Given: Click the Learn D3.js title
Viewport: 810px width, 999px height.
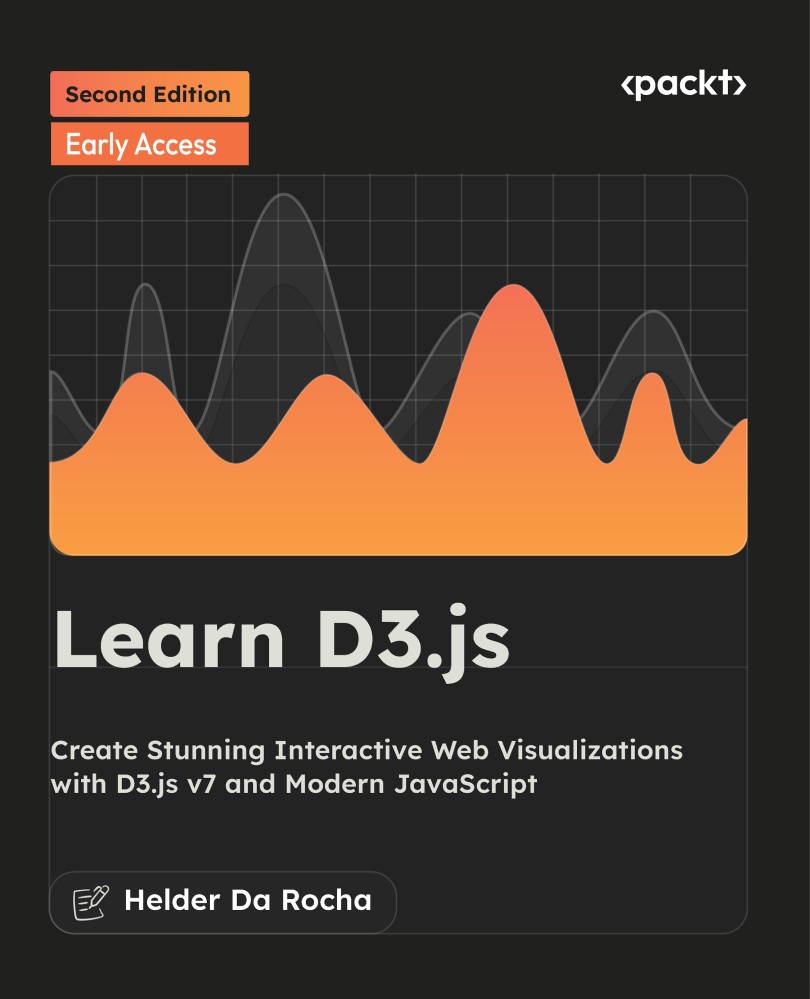Looking at the screenshot, I should coord(282,642).
